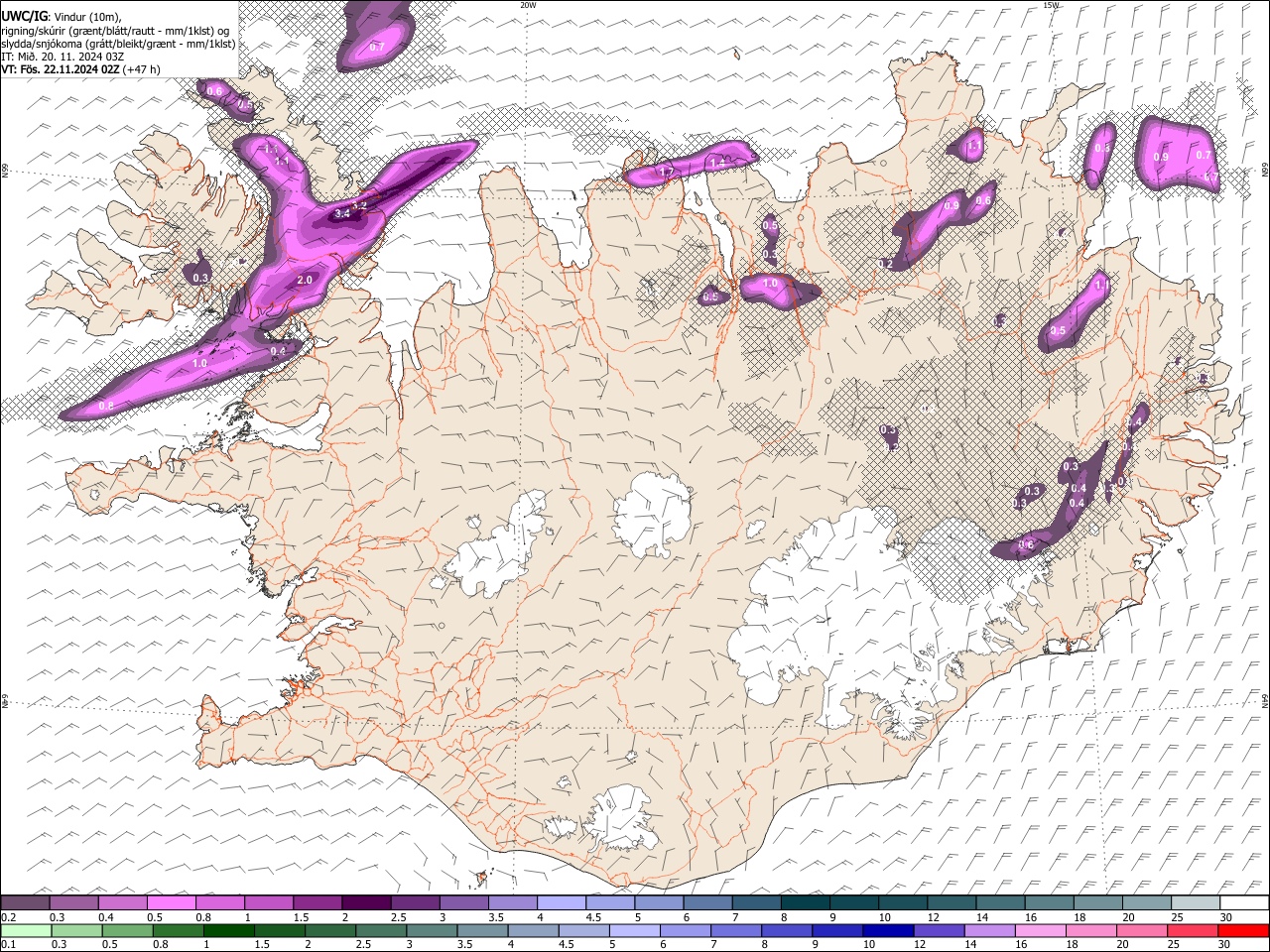Select the light lavender snow swatch at 4
1270x952 pixels.
click(x=561, y=902)
